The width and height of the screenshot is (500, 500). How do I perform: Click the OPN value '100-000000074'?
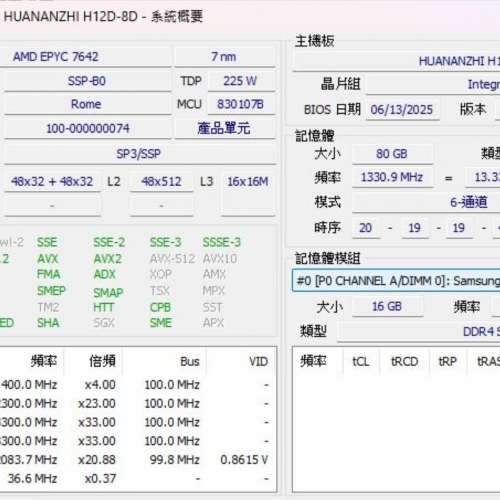coord(87,128)
